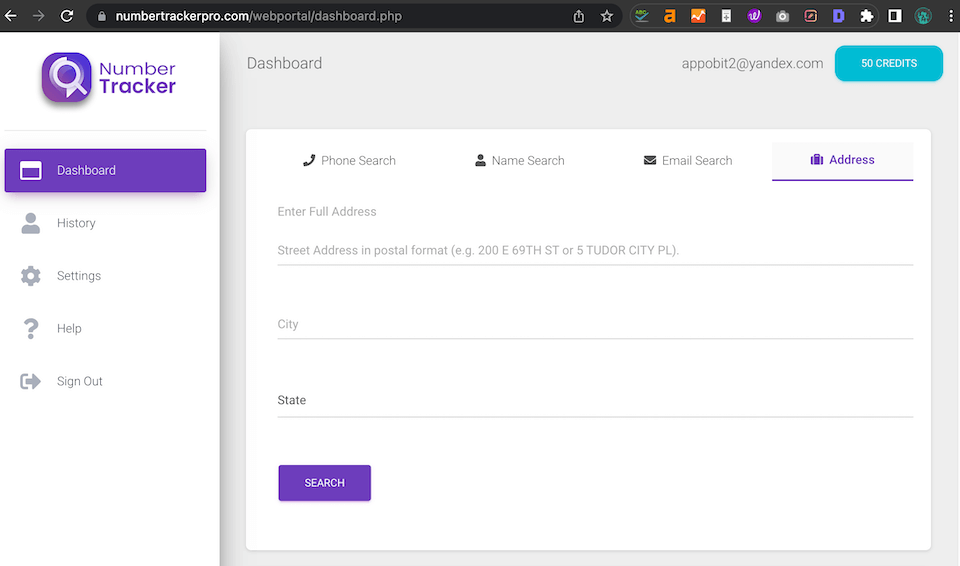Image resolution: width=960 pixels, height=566 pixels.
Task: Click the browser forward arrow
Action: [x=39, y=16]
